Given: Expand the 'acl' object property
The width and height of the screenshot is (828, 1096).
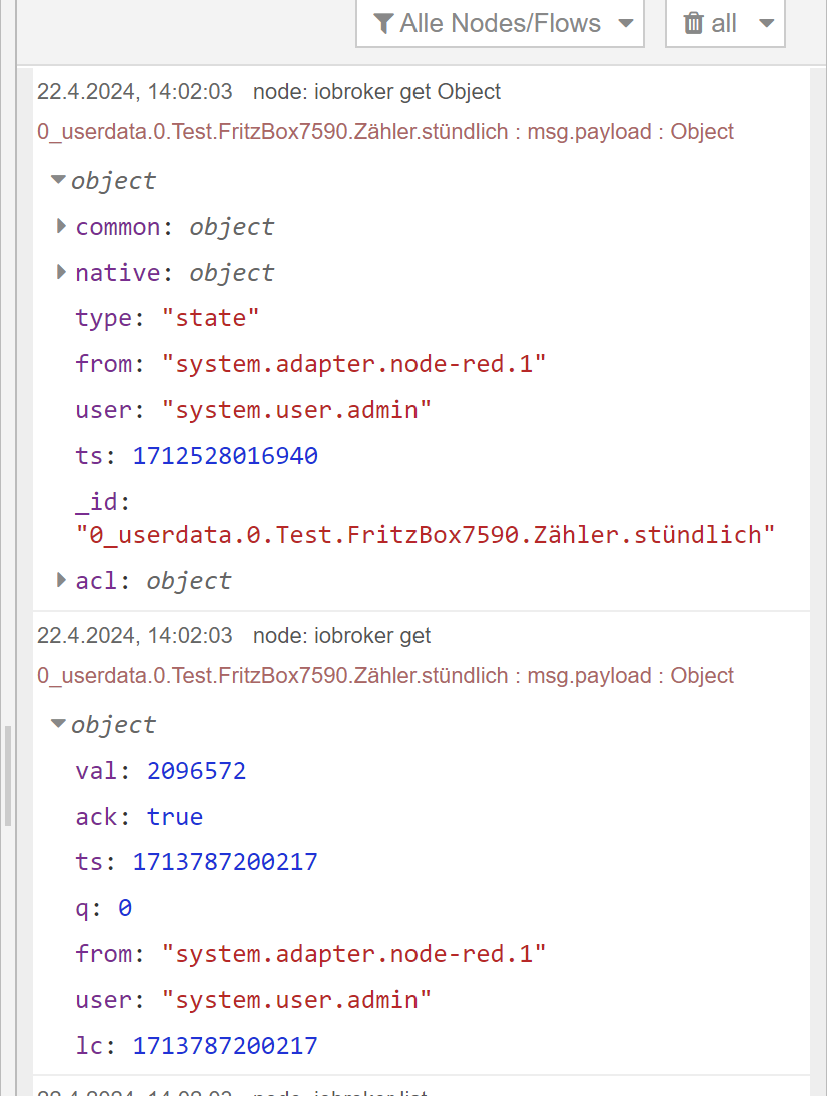Looking at the screenshot, I should coord(62,580).
